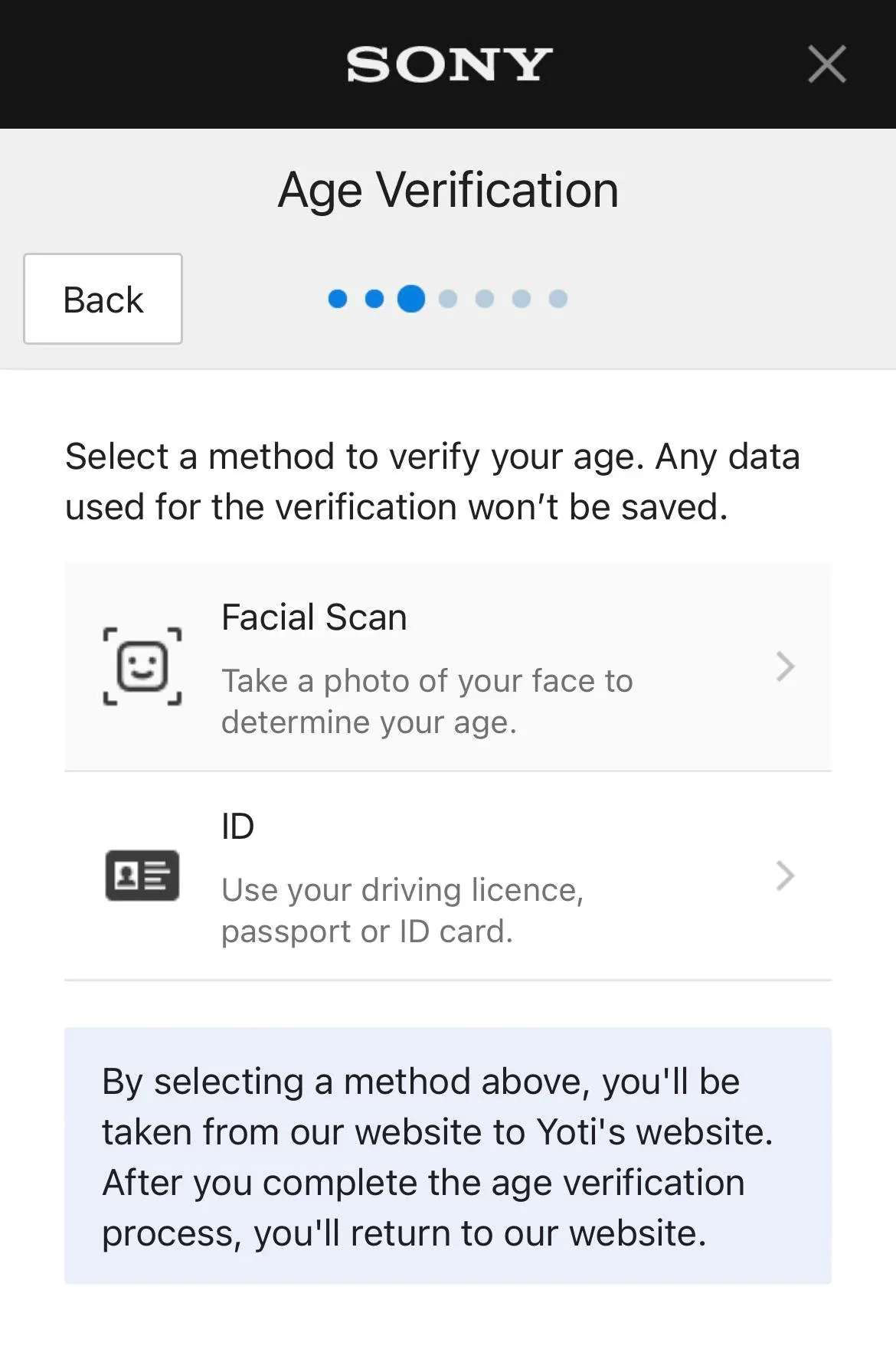The height and width of the screenshot is (1362, 896).
Task: Click the current large third progress dot
Action: [x=411, y=299]
